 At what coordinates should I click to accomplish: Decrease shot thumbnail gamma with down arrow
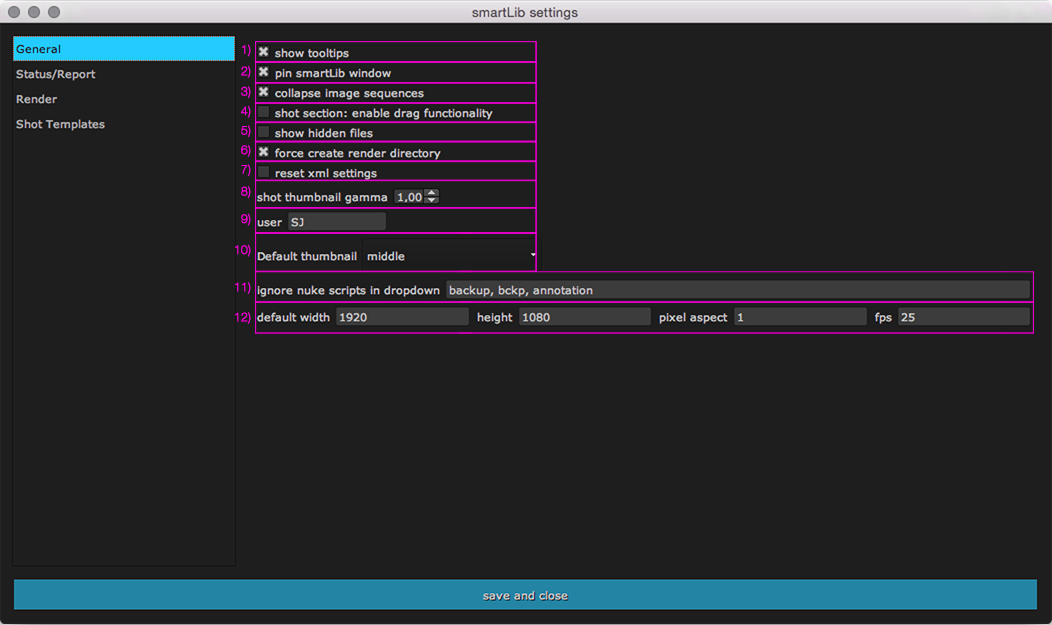(432, 201)
